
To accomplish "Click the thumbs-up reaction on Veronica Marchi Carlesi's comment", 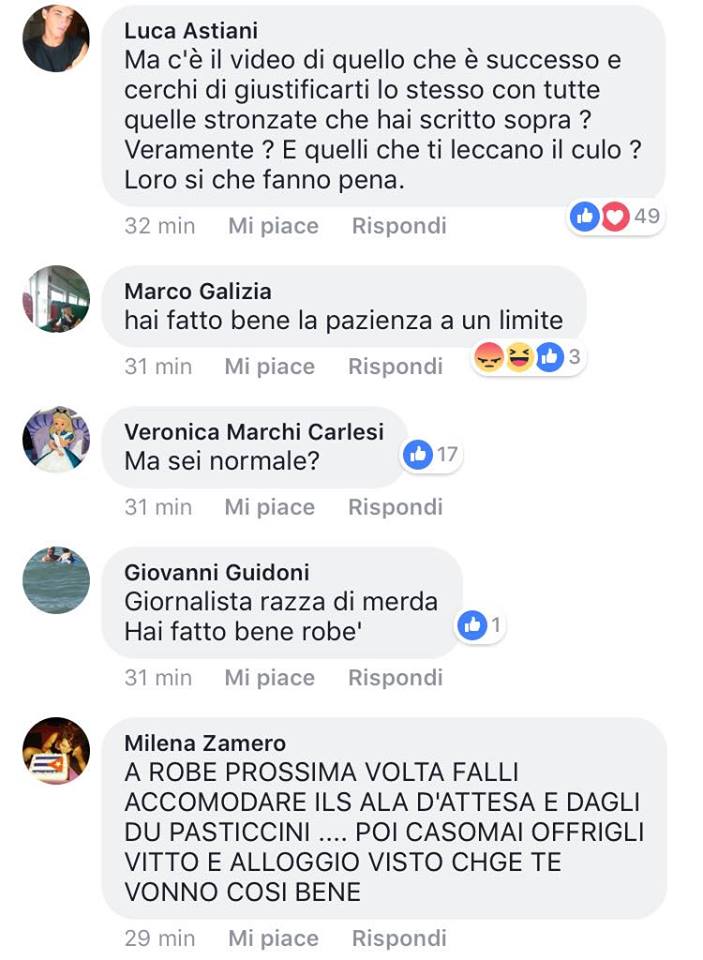I will [418, 454].
